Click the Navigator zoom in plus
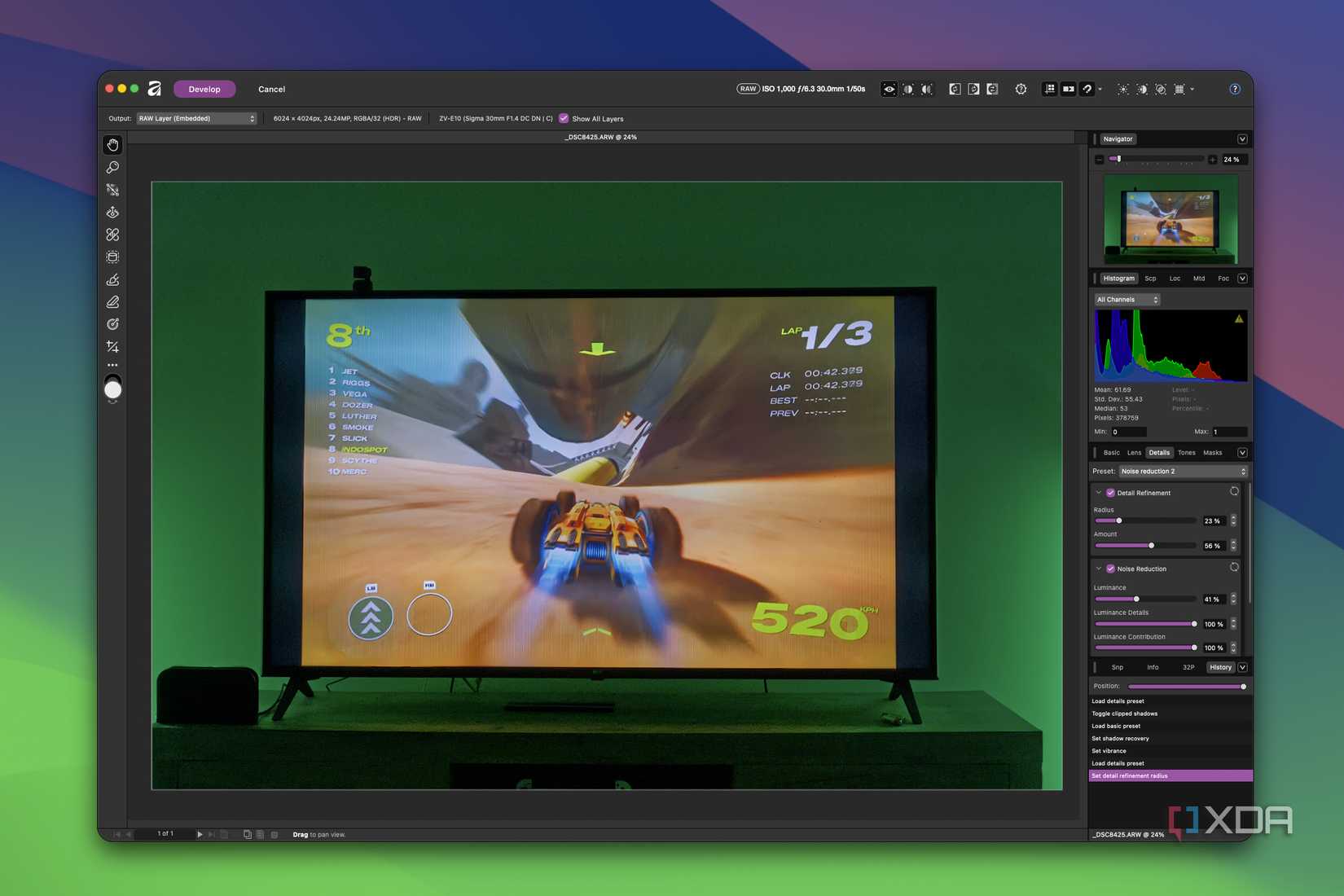This screenshot has height=896, width=1344. pyautogui.click(x=1212, y=160)
